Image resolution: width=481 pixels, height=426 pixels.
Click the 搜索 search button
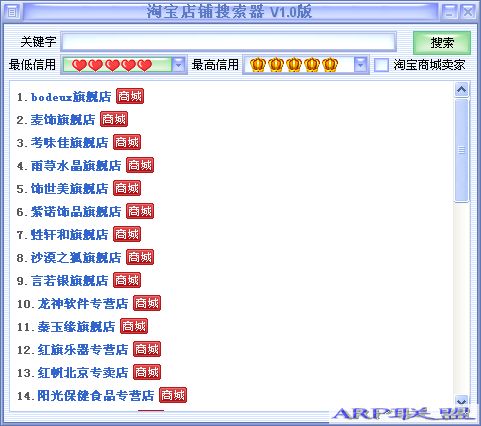(442, 42)
